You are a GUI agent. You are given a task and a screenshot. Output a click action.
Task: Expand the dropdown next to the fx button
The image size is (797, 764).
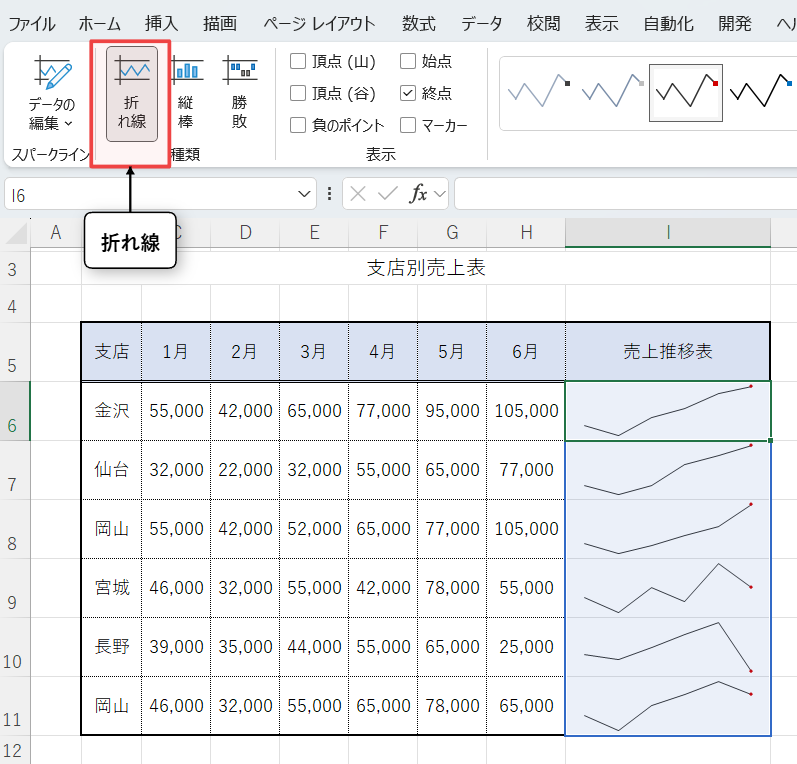pyautogui.click(x=440, y=194)
